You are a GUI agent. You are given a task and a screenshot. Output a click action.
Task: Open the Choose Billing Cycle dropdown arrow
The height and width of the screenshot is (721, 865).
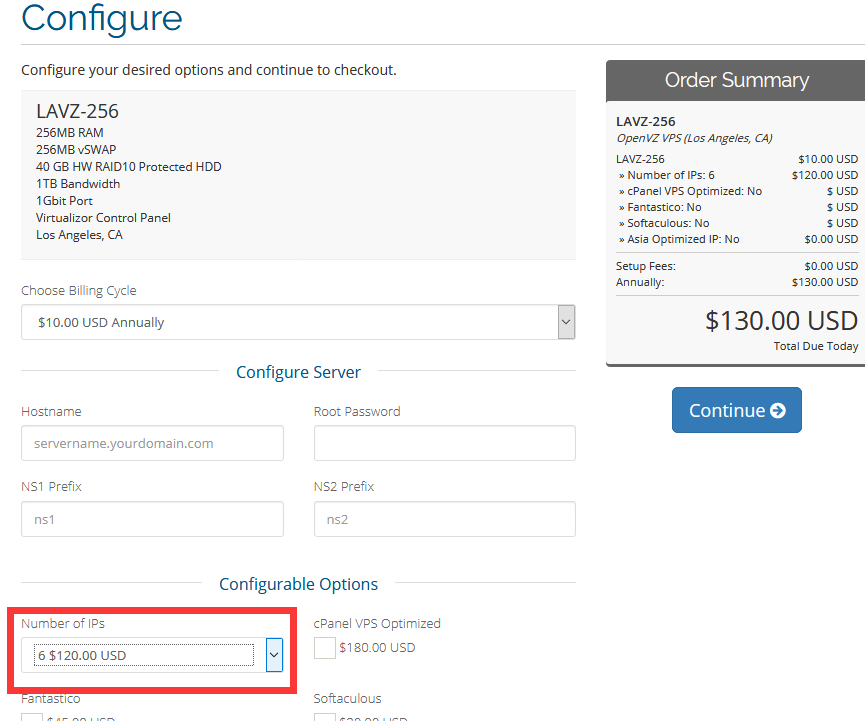(566, 322)
